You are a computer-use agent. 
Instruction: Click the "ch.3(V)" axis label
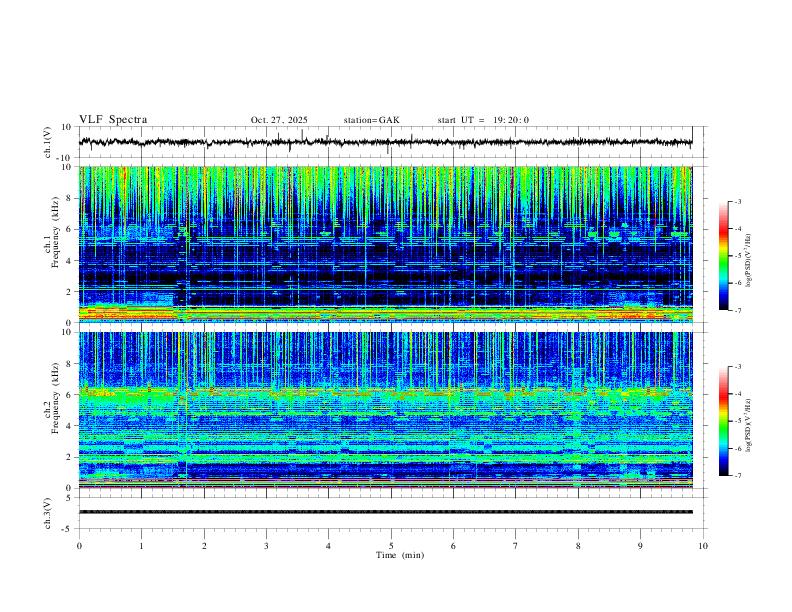47,513
